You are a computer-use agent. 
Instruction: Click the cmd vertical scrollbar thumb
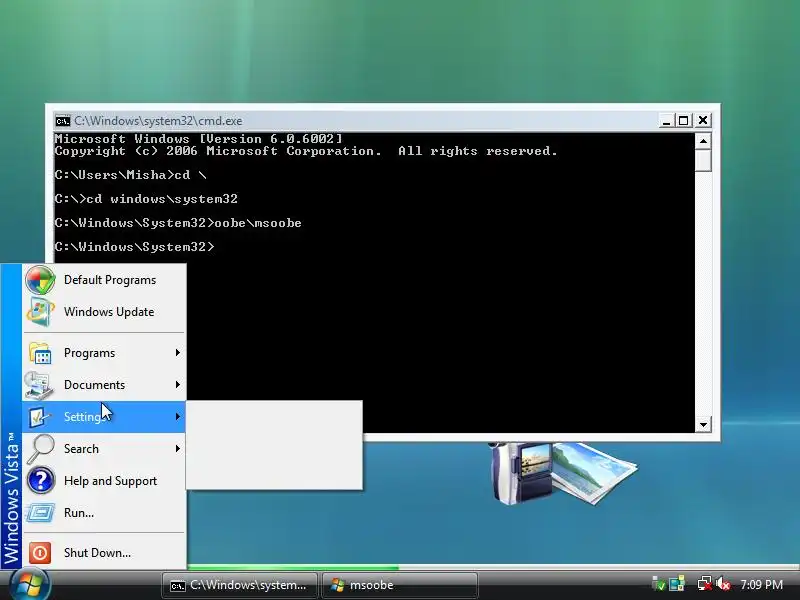[703, 161]
